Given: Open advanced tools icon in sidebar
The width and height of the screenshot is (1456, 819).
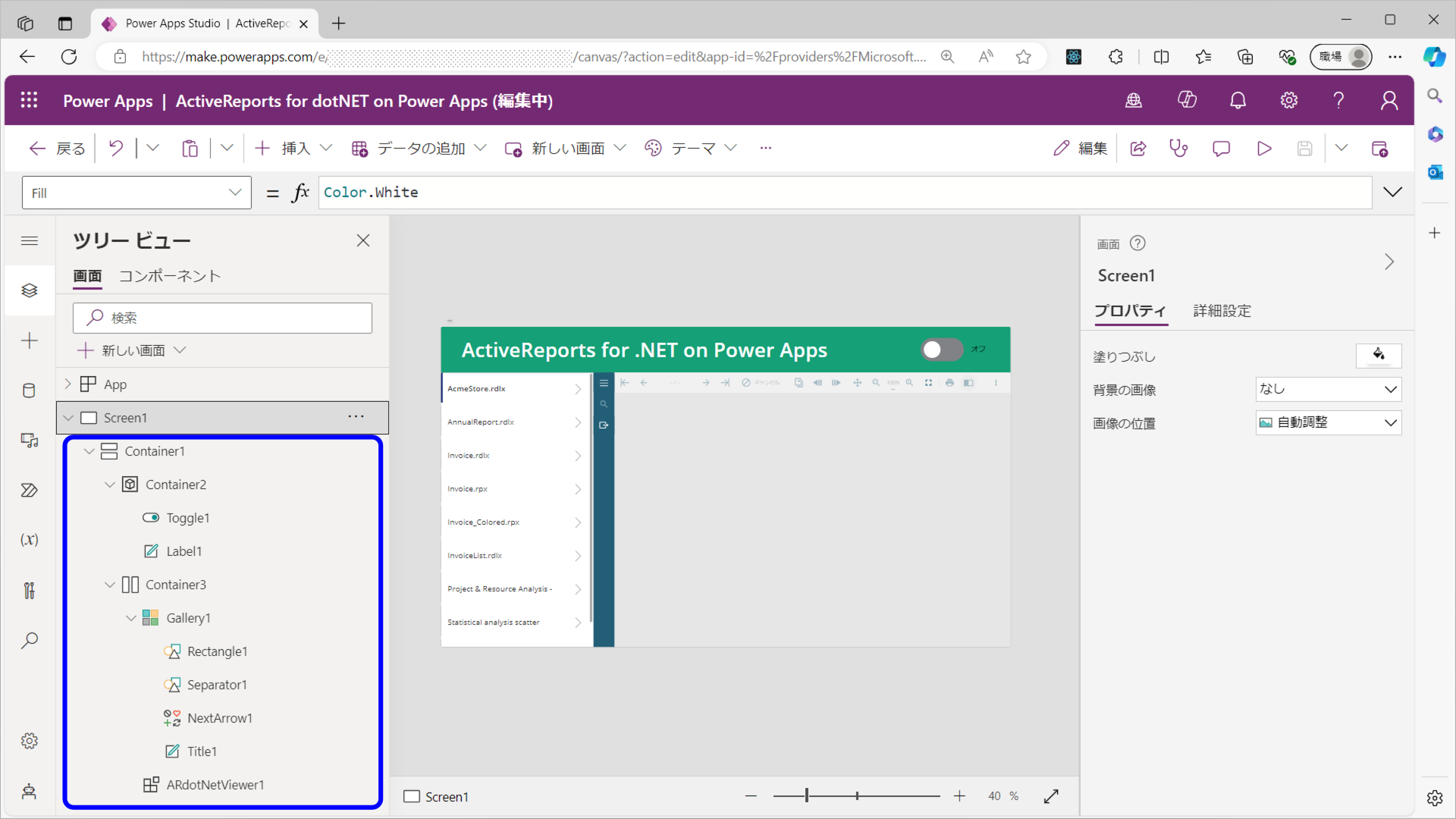Looking at the screenshot, I should click(x=30, y=591).
